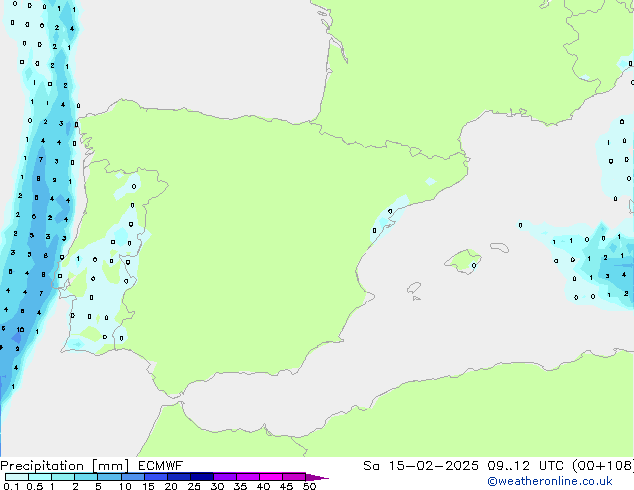634x490 pixels.
Task: Click the '35' legend scale label
Action: click(x=240, y=486)
